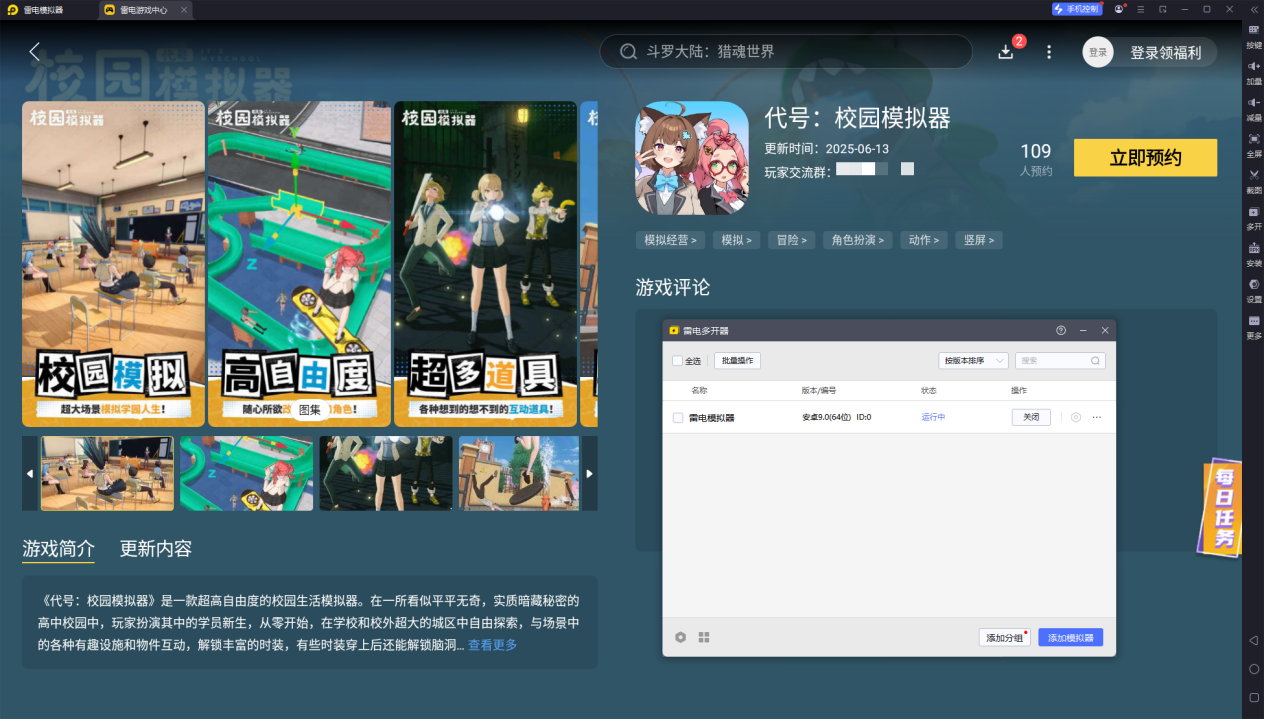1264x719 pixels.
Task: Click 登录领福利 login button
Action: tap(1165, 52)
